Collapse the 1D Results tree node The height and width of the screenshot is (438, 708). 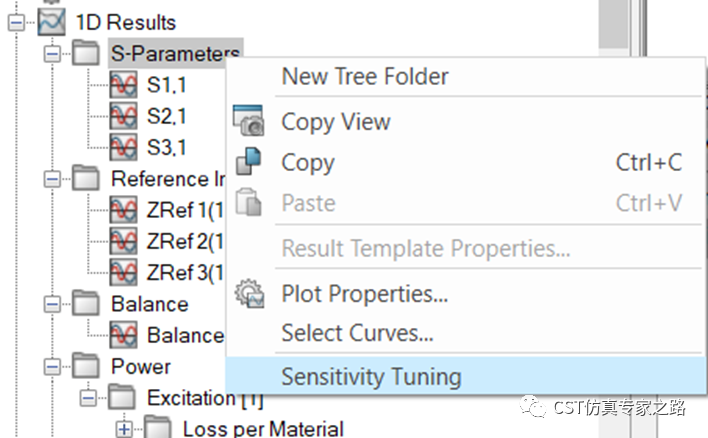(17, 22)
